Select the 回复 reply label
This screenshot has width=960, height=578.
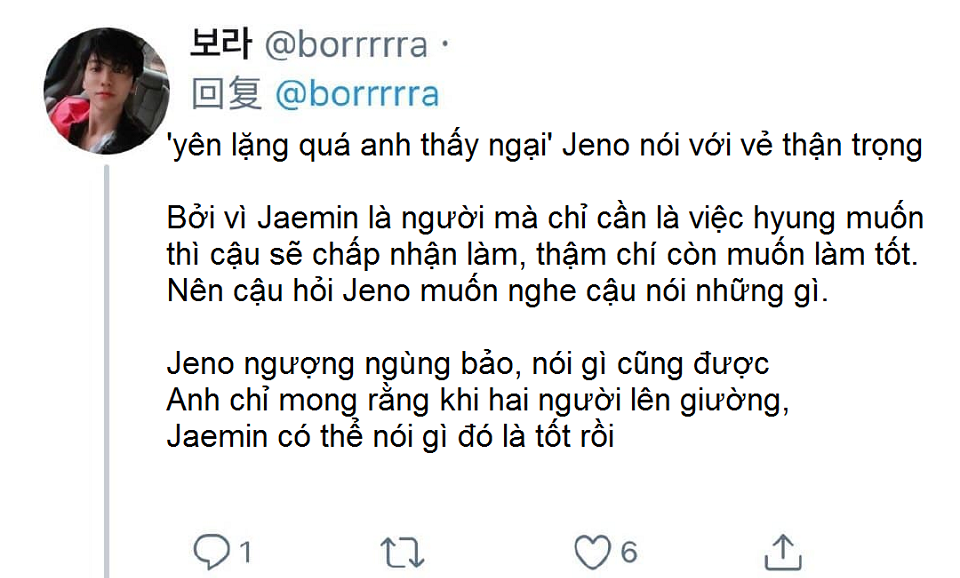[x=227, y=94]
